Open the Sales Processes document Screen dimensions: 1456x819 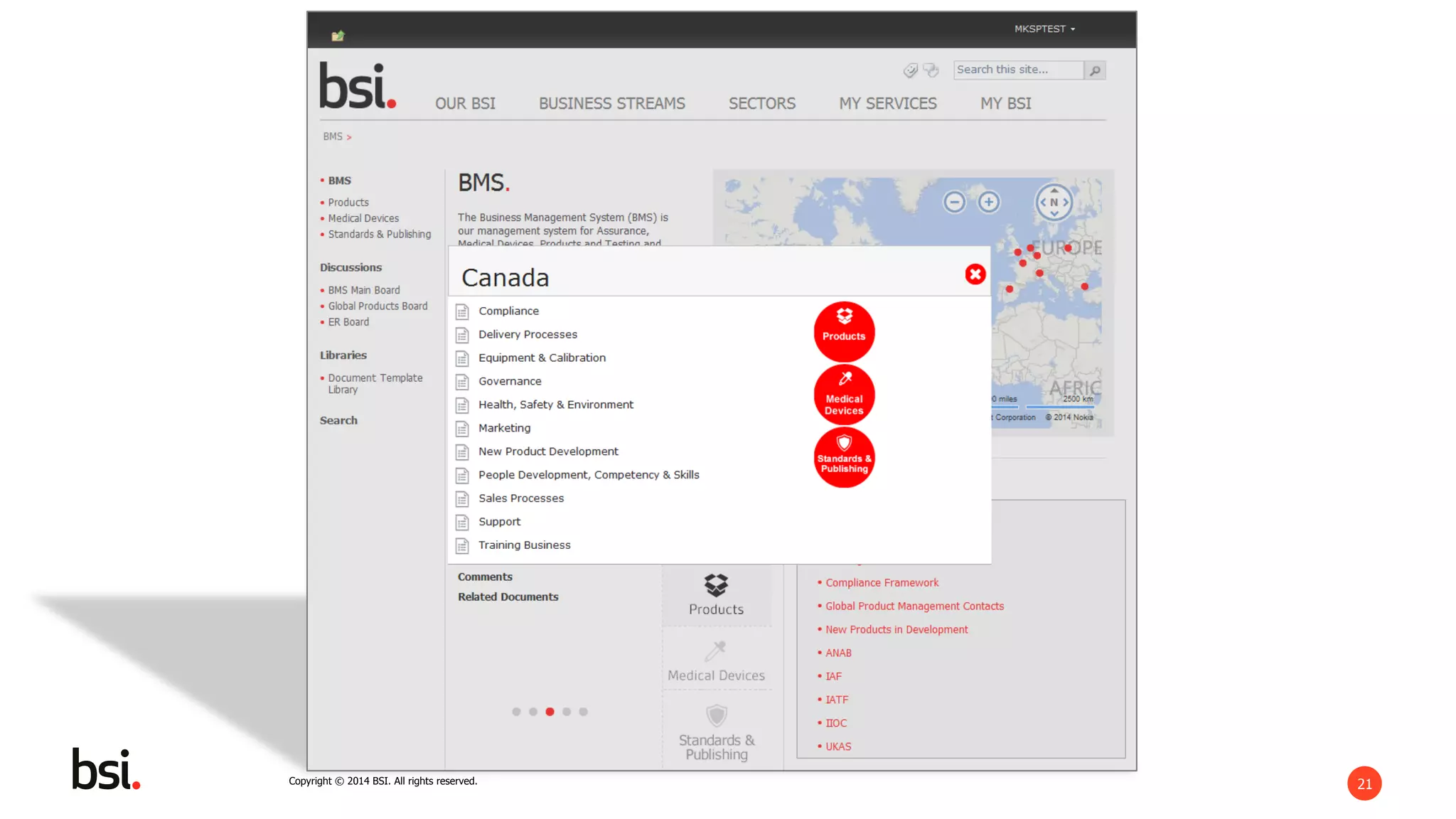pos(521,498)
